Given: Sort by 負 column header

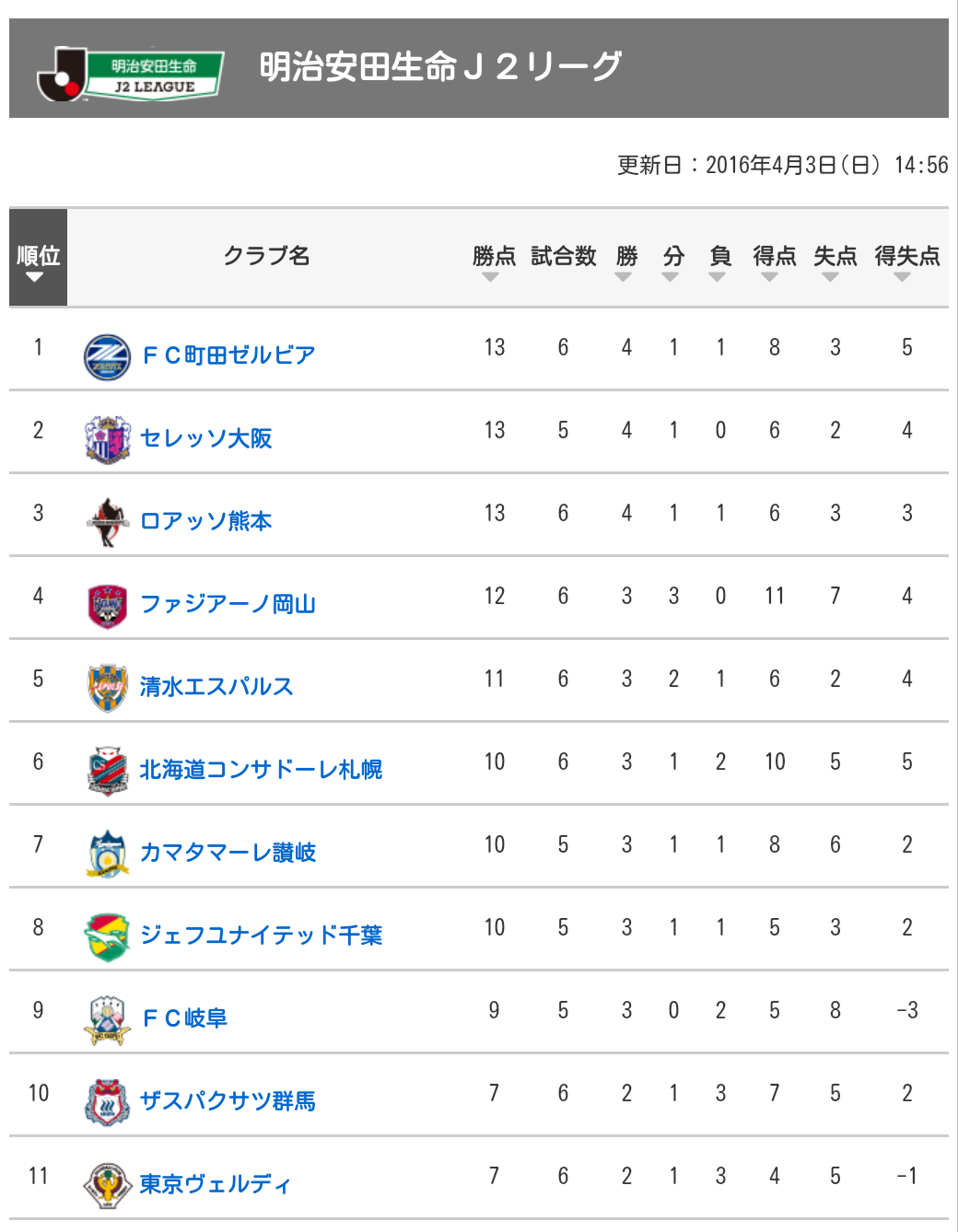Looking at the screenshot, I should tap(720, 256).
